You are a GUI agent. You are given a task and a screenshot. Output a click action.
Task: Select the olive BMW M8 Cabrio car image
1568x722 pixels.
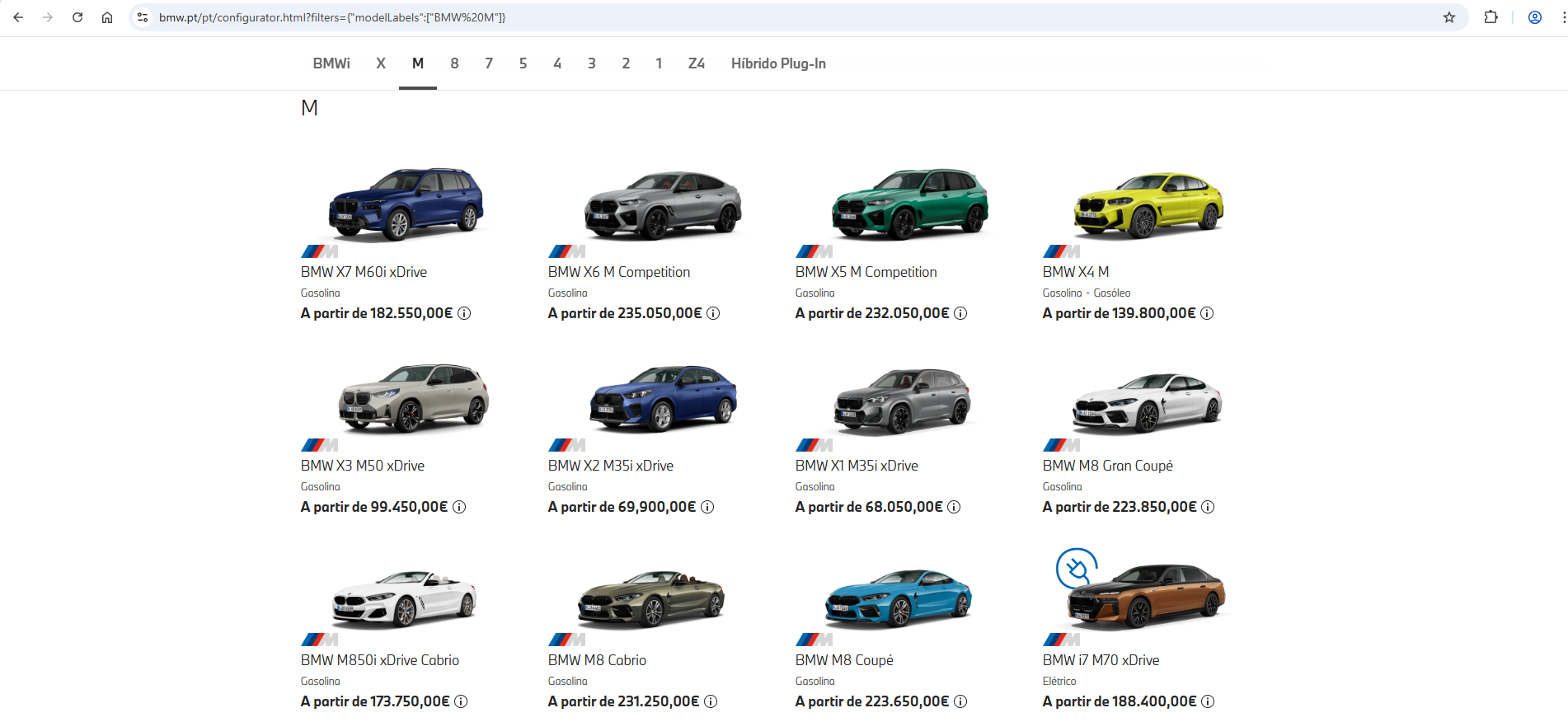point(651,598)
